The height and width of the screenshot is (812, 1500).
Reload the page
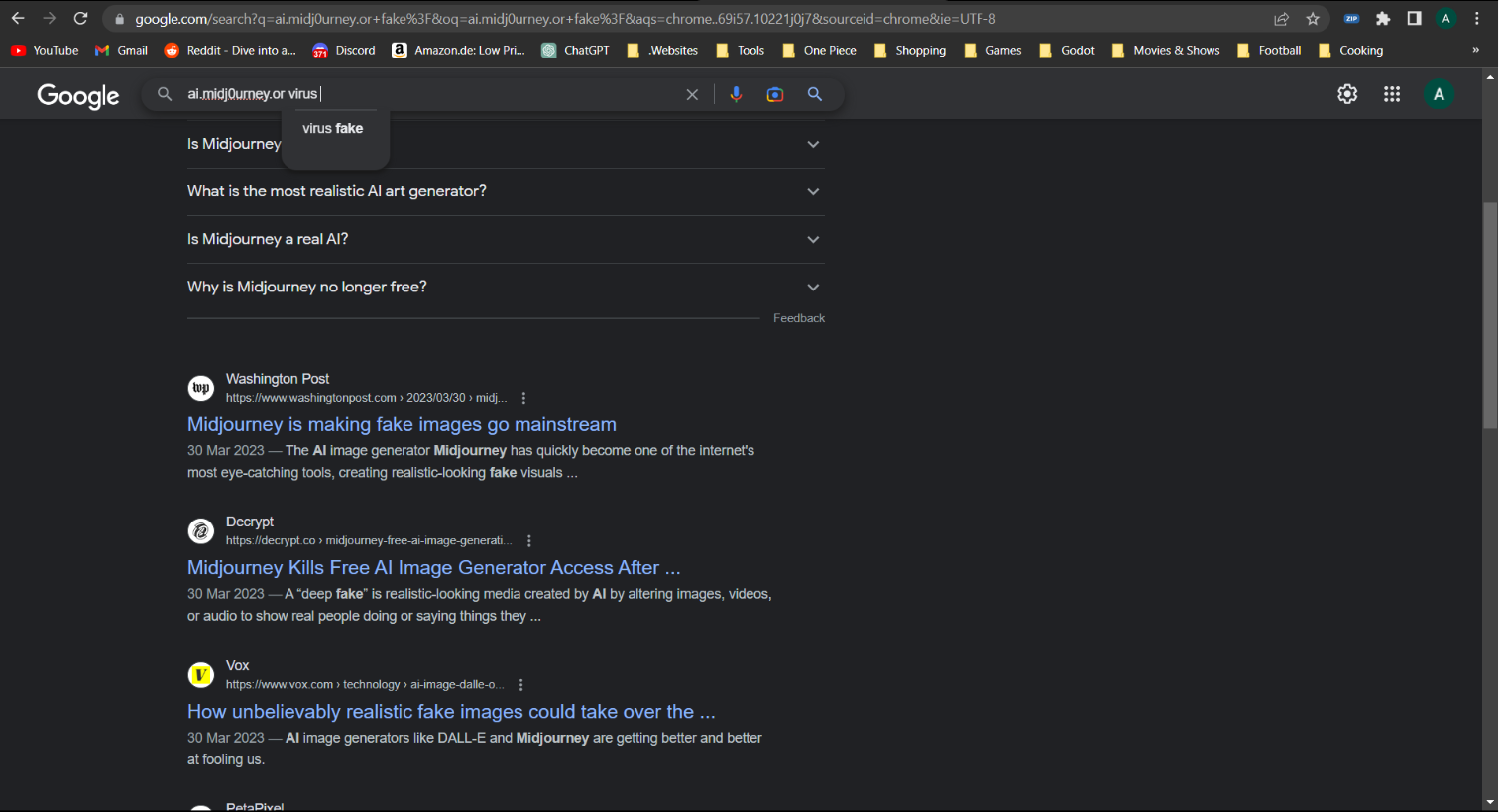tap(81, 19)
